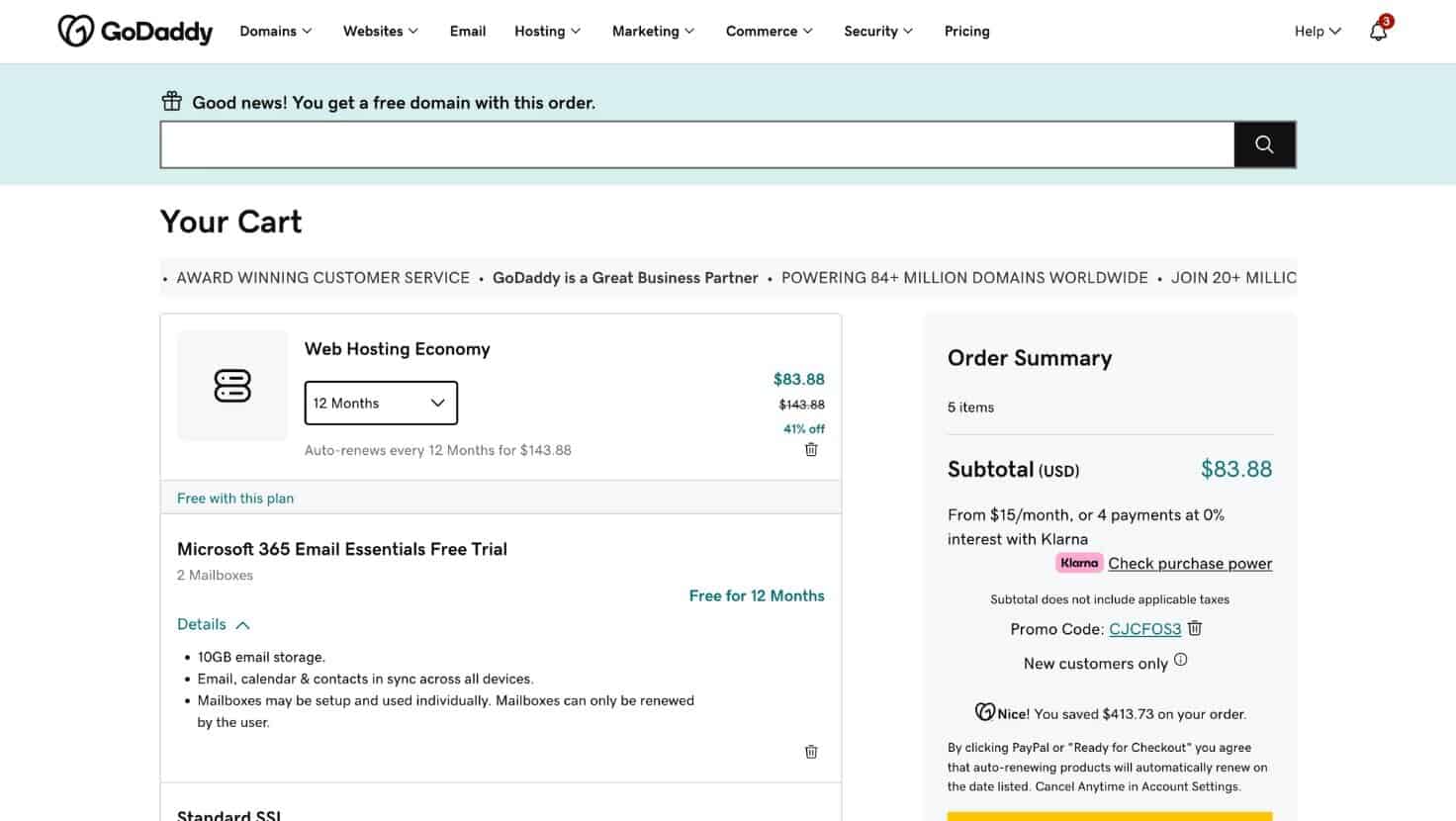
Task: Click the gift icon beside Good news
Action: tap(172, 101)
